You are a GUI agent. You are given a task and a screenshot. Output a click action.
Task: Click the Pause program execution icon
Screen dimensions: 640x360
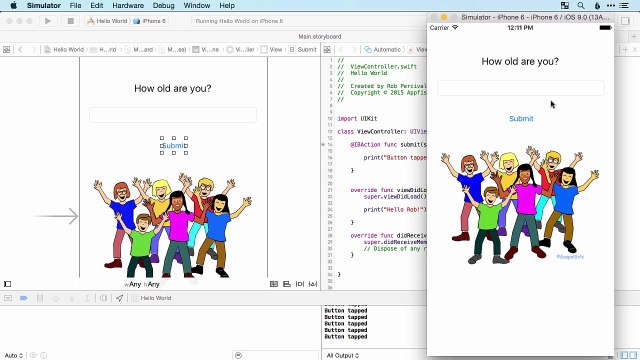pos(40,298)
